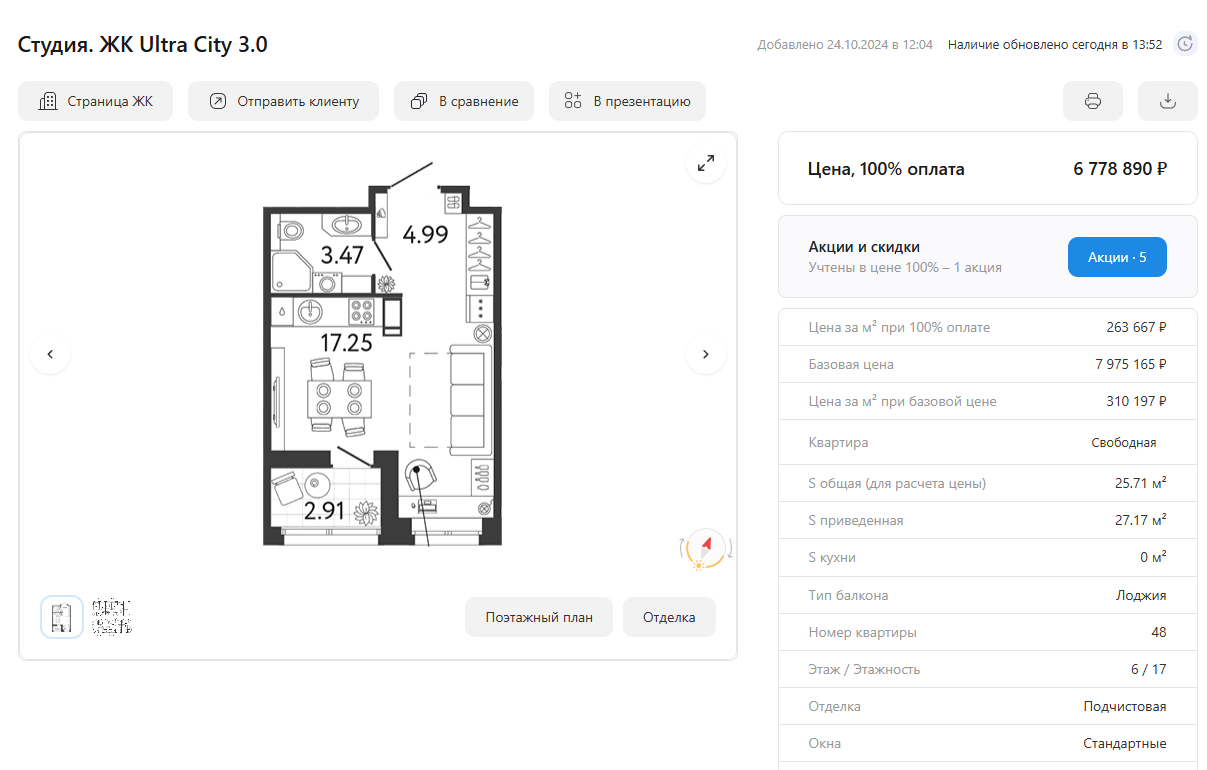This screenshot has height=770, width=1207.
Task: Click the floor value 6 / 17
Action: [x=1149, y=669]
